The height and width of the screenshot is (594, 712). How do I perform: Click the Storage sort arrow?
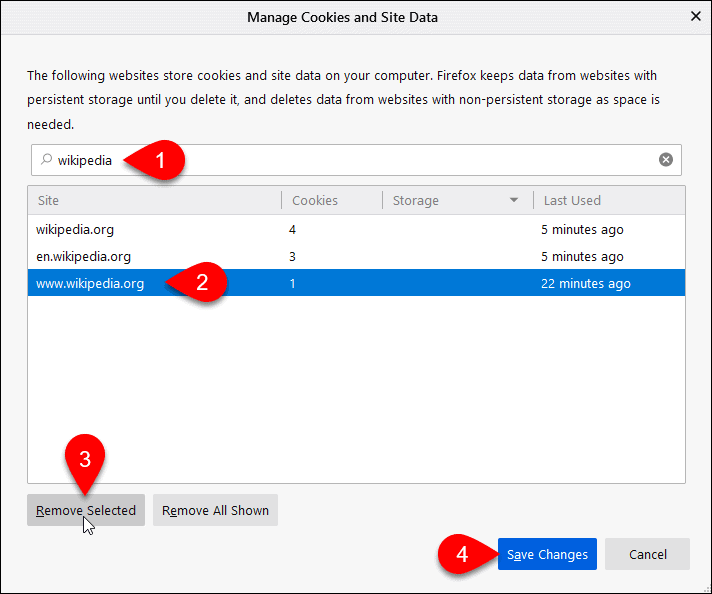pos(514,200)
